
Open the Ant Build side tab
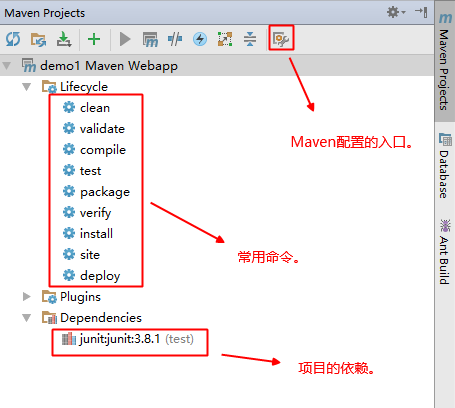pyautogui.click(x=445, y=252)
